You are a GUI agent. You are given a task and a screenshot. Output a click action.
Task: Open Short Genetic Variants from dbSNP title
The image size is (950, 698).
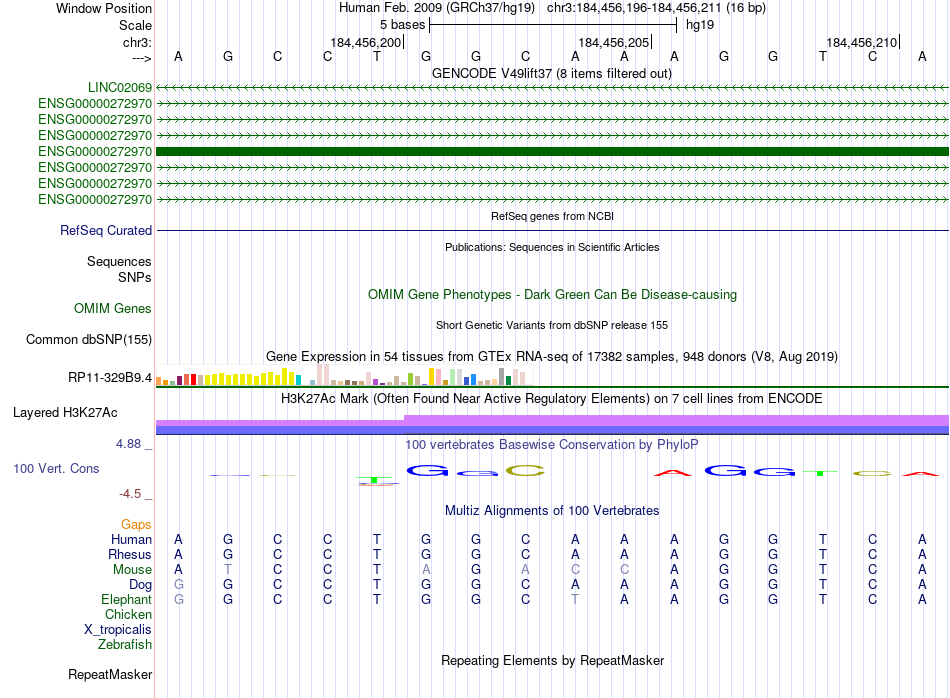(x=552, y=325)
